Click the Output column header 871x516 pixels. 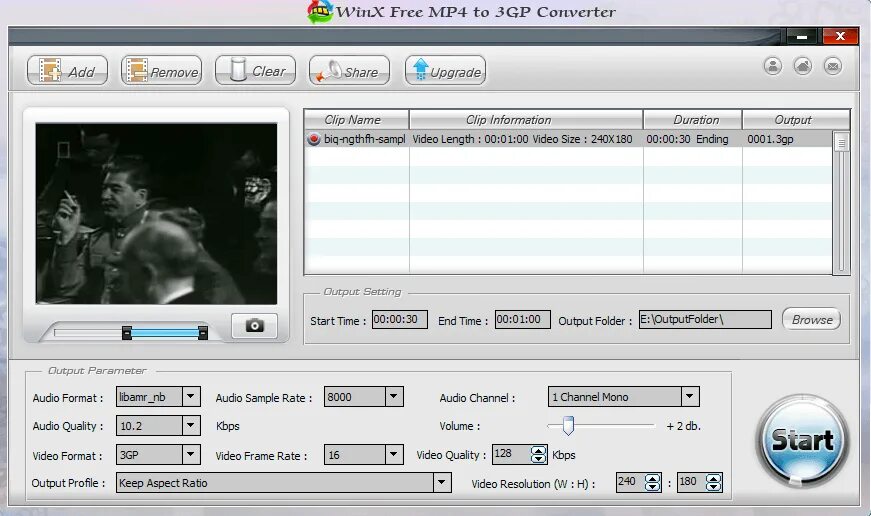pos(795,119)
